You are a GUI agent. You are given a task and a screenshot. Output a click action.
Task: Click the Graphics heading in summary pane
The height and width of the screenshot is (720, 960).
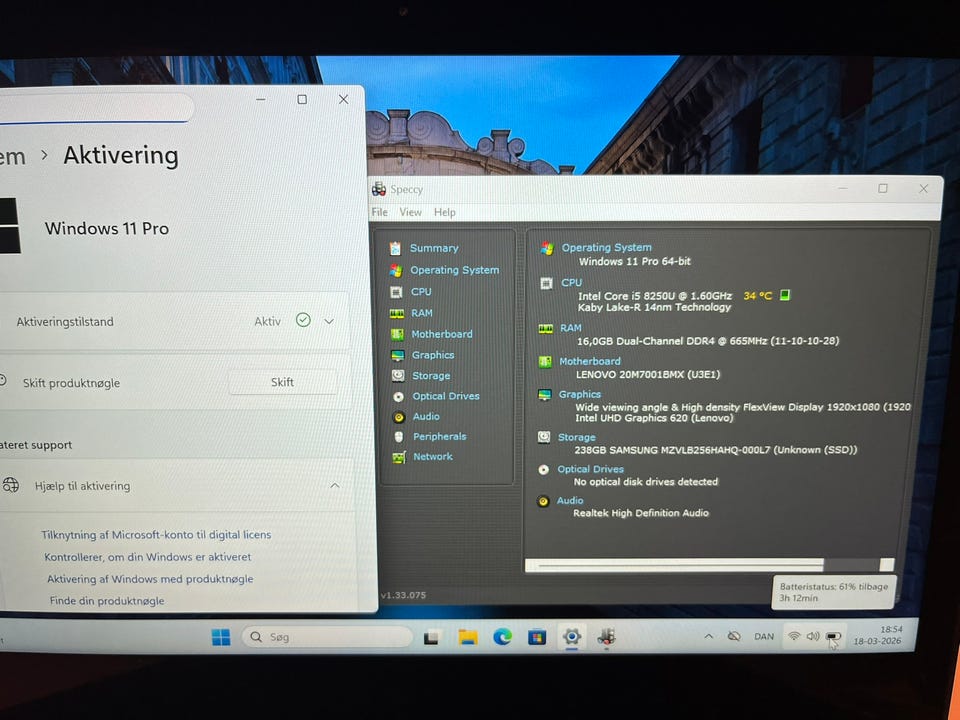579,394
